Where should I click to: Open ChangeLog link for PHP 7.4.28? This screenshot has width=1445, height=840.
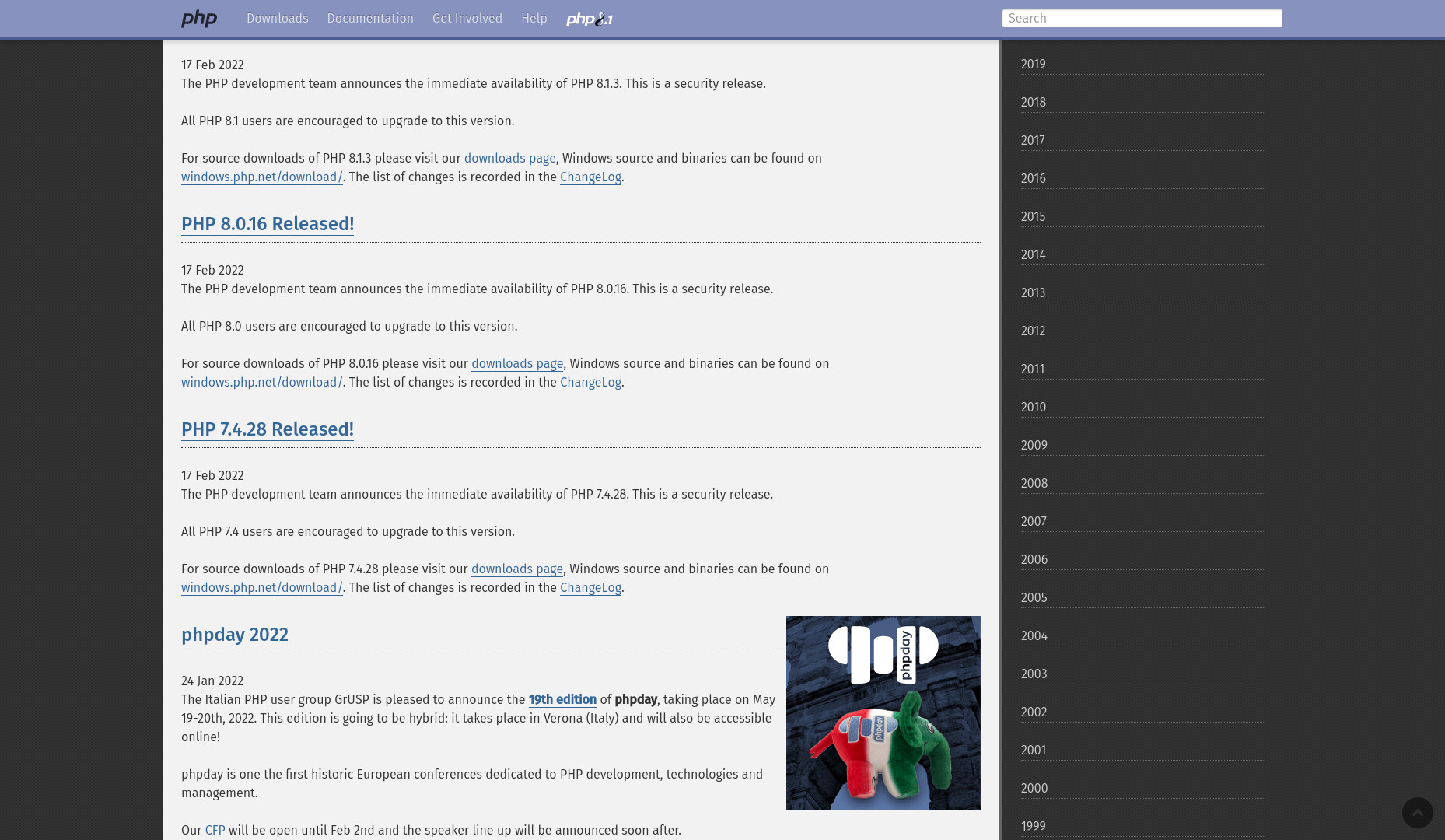pyautogui.click(x=590, y=588)
